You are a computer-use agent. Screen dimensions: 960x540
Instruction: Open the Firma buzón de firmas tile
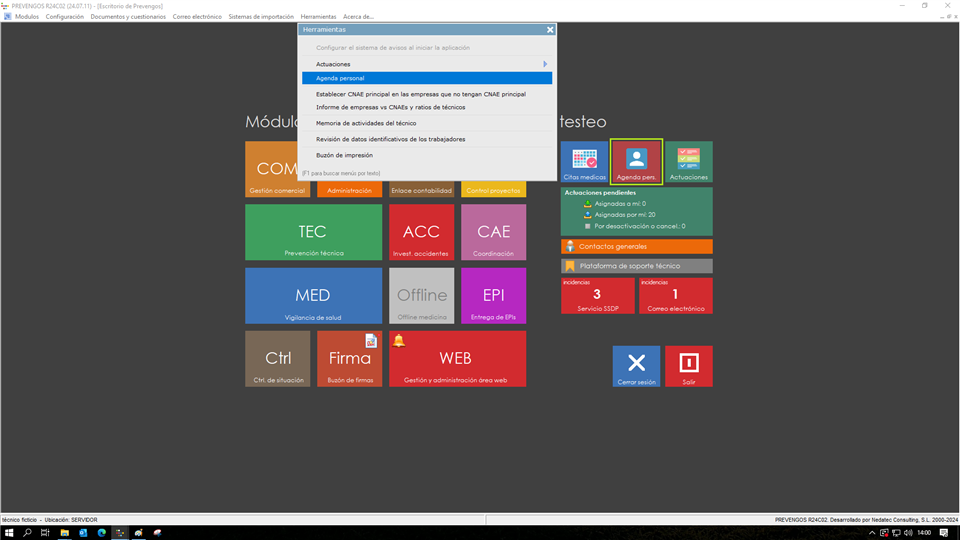(349, 358)
